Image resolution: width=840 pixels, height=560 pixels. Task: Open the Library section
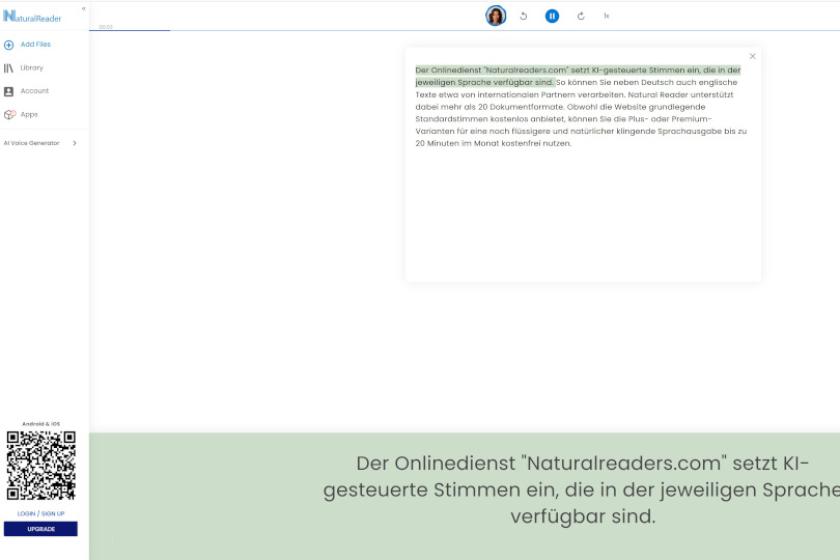tap(32, 68)
